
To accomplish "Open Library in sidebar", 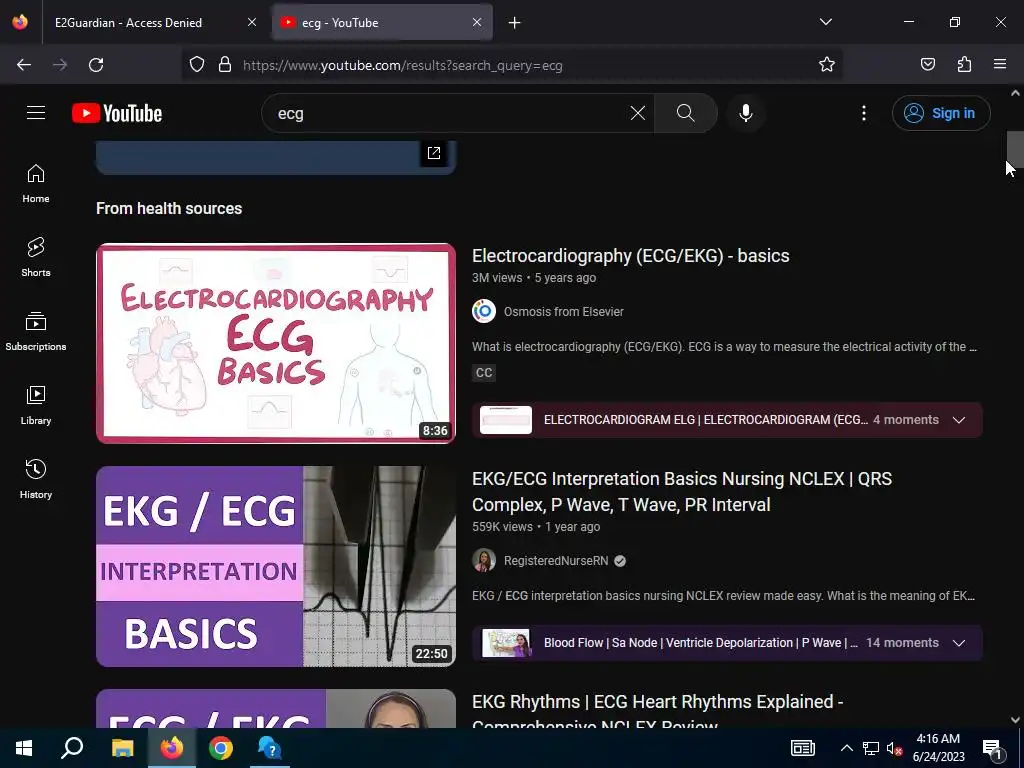I will [36, 406].
